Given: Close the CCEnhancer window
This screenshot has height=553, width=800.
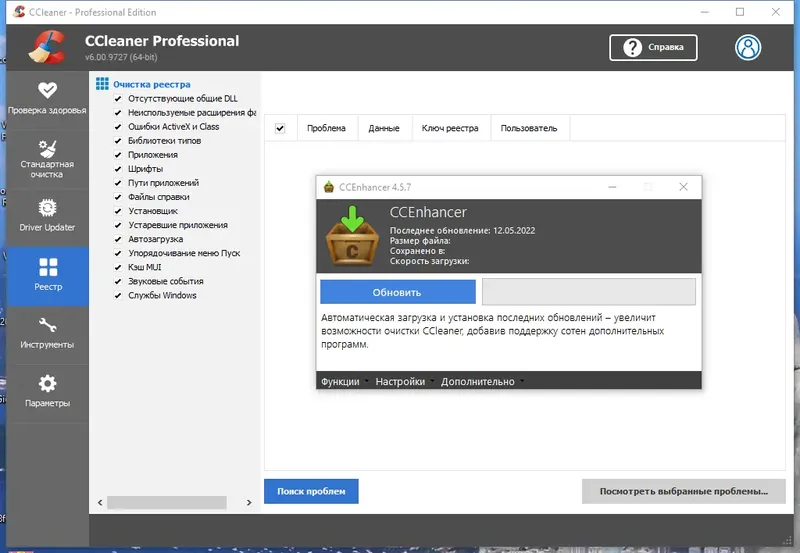Looking at the screenshot, I should click(x=683, y=187).
